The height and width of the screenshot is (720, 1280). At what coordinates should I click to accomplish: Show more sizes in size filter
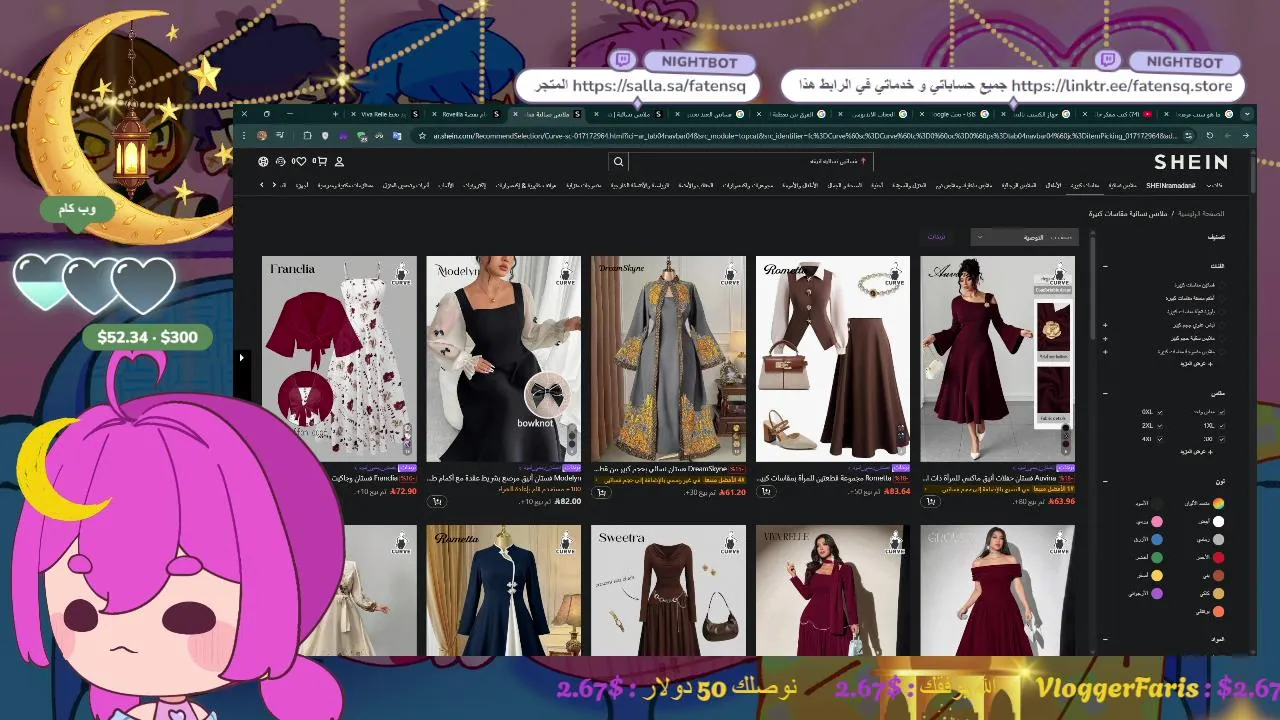1196,452
